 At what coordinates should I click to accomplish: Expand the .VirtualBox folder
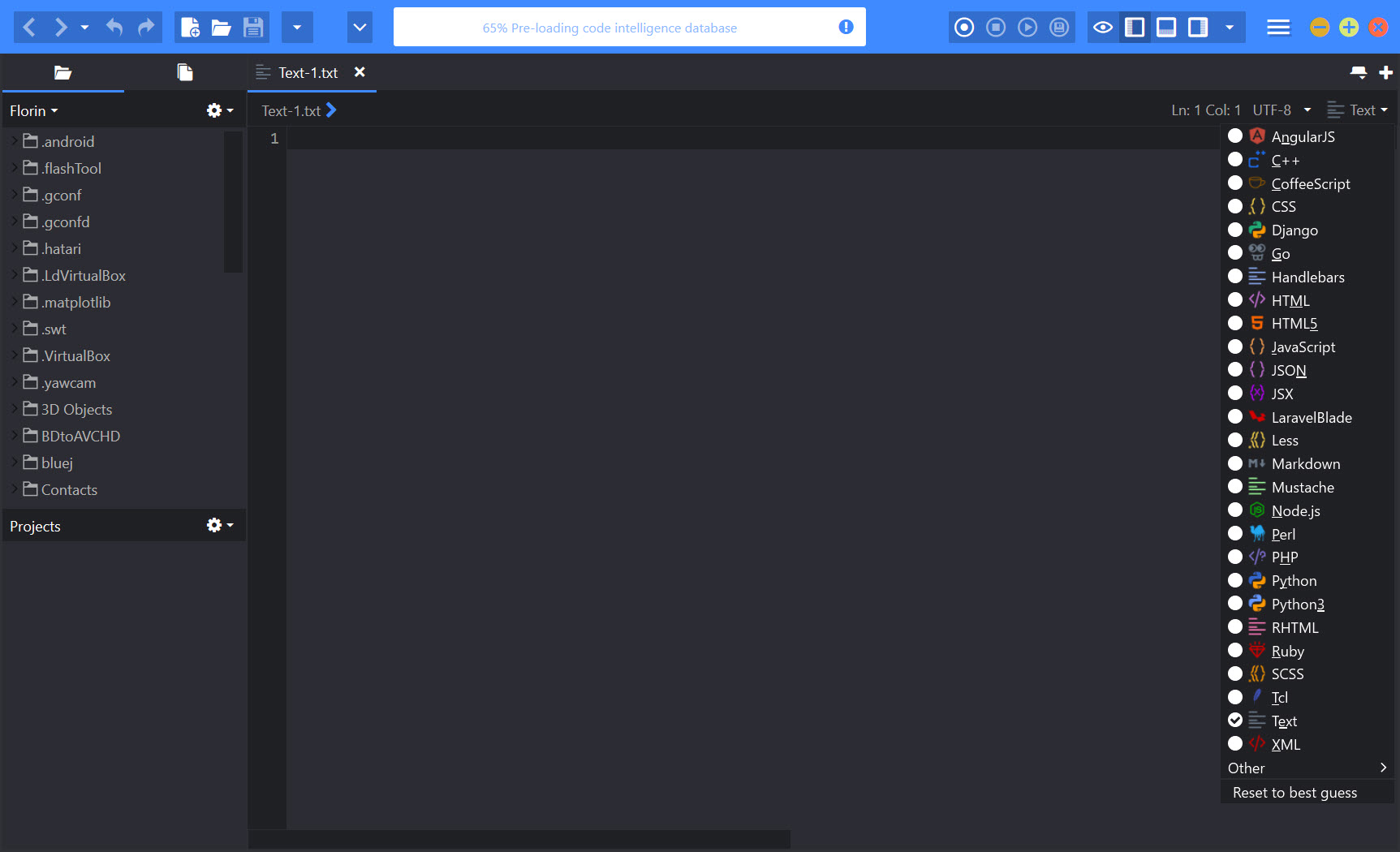tap(15, 355)
